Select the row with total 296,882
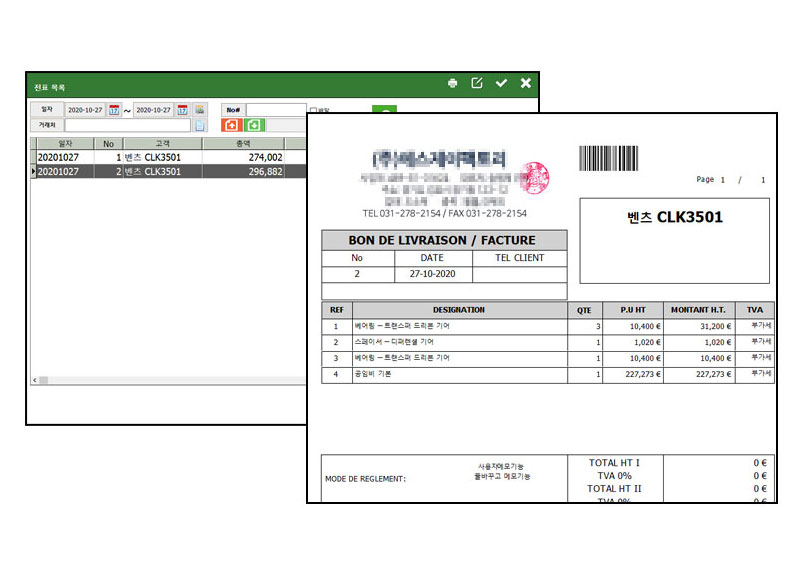This screenshot has width=800, height=569. [x=168, y=171]
